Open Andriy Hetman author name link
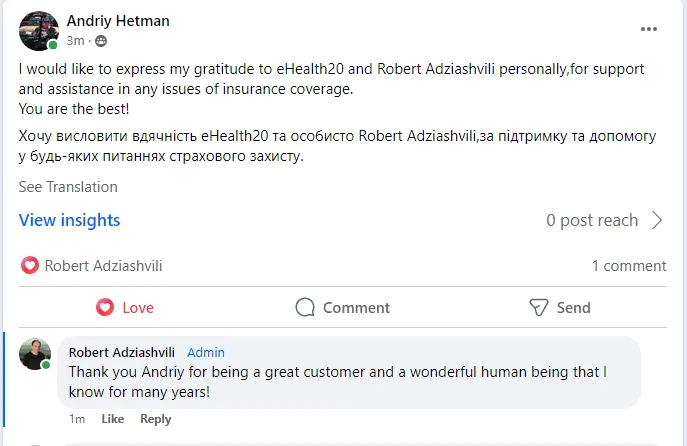This screenshot has height=446, width=687. (x=118, y=20)
